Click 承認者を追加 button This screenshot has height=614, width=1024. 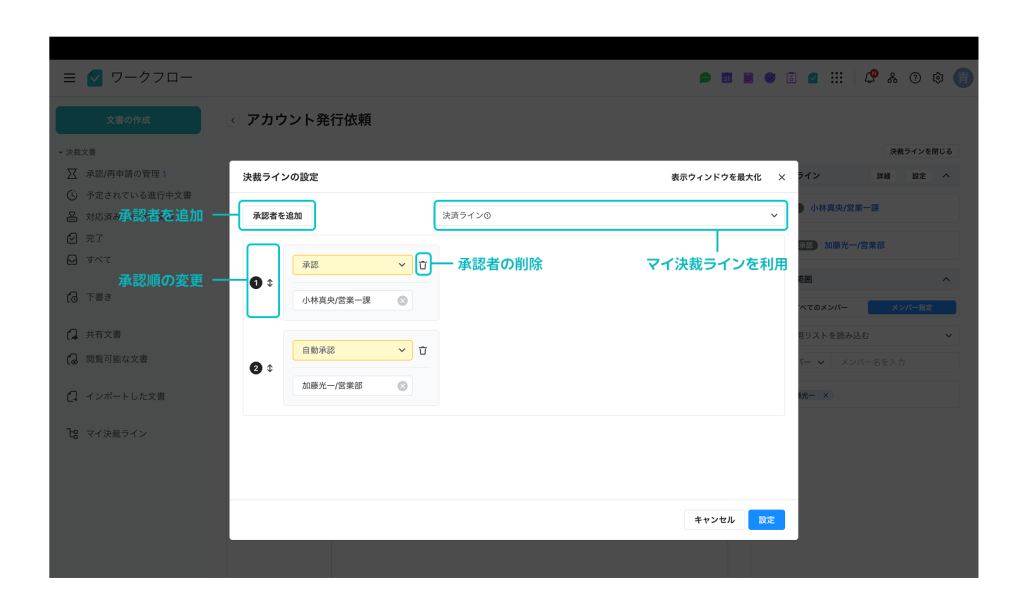(x=277, y=216)
